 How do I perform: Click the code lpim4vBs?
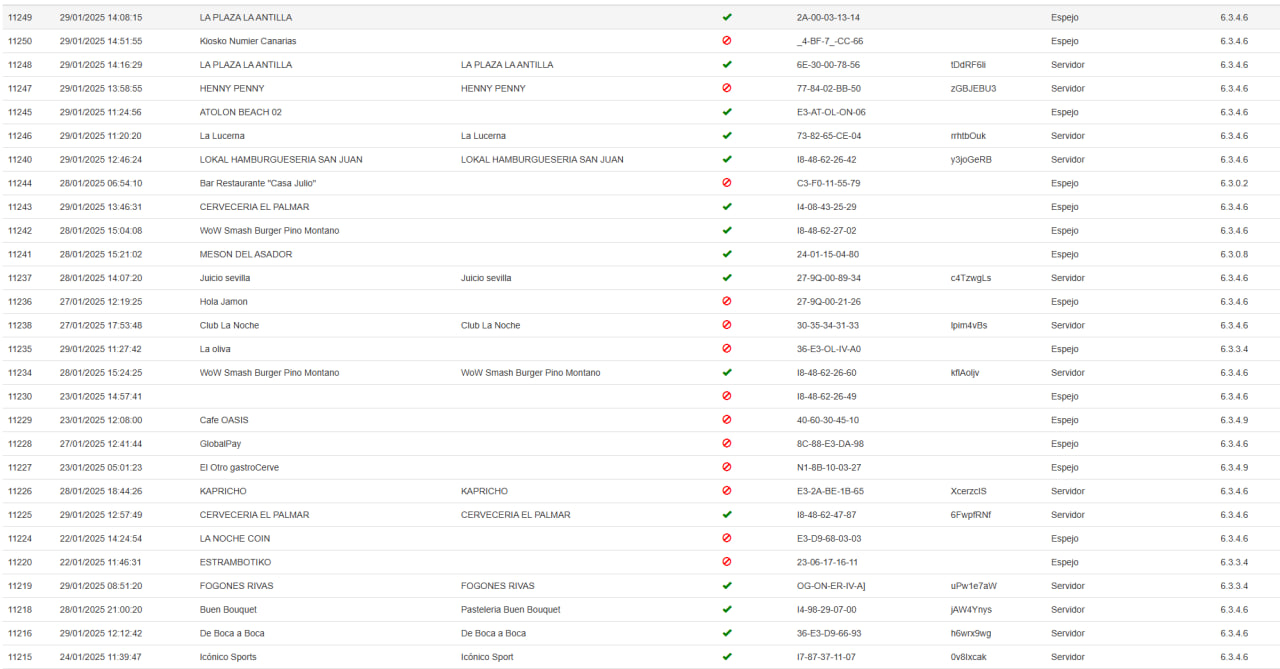[969, 325]
